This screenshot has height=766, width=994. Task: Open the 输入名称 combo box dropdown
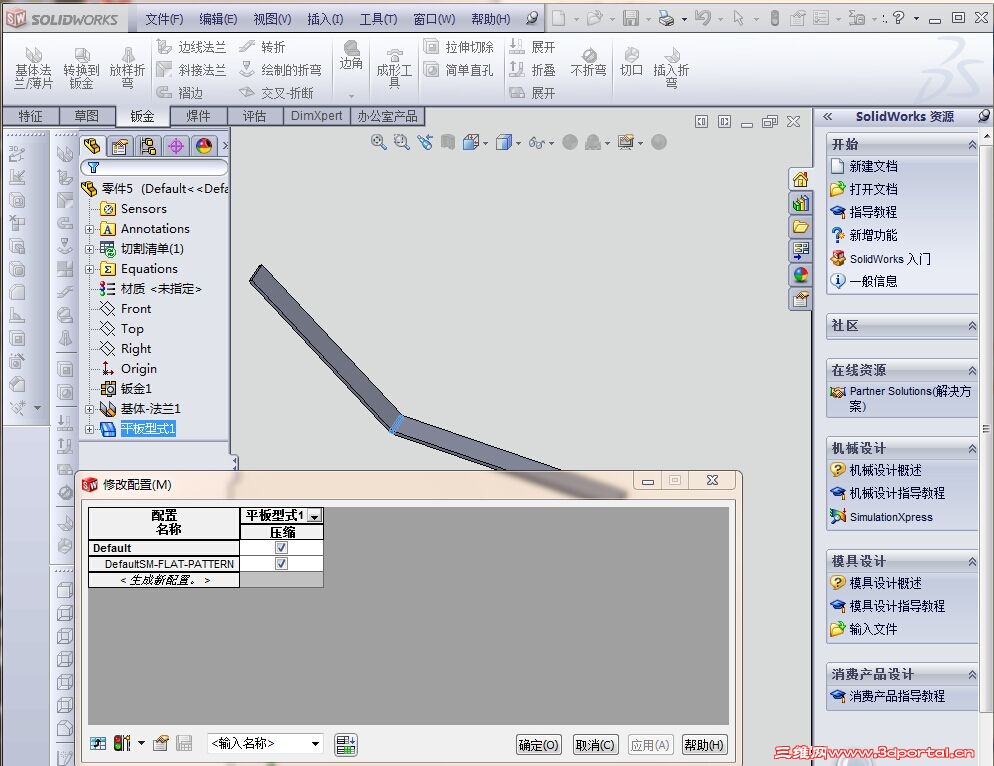point(316,743)
